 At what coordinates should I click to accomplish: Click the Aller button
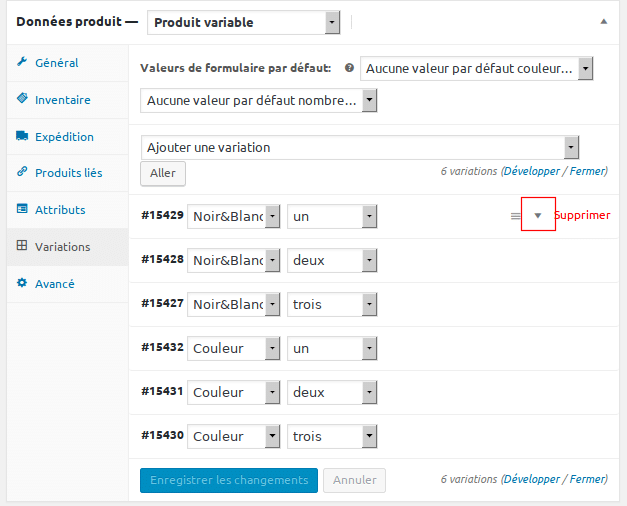163,173
